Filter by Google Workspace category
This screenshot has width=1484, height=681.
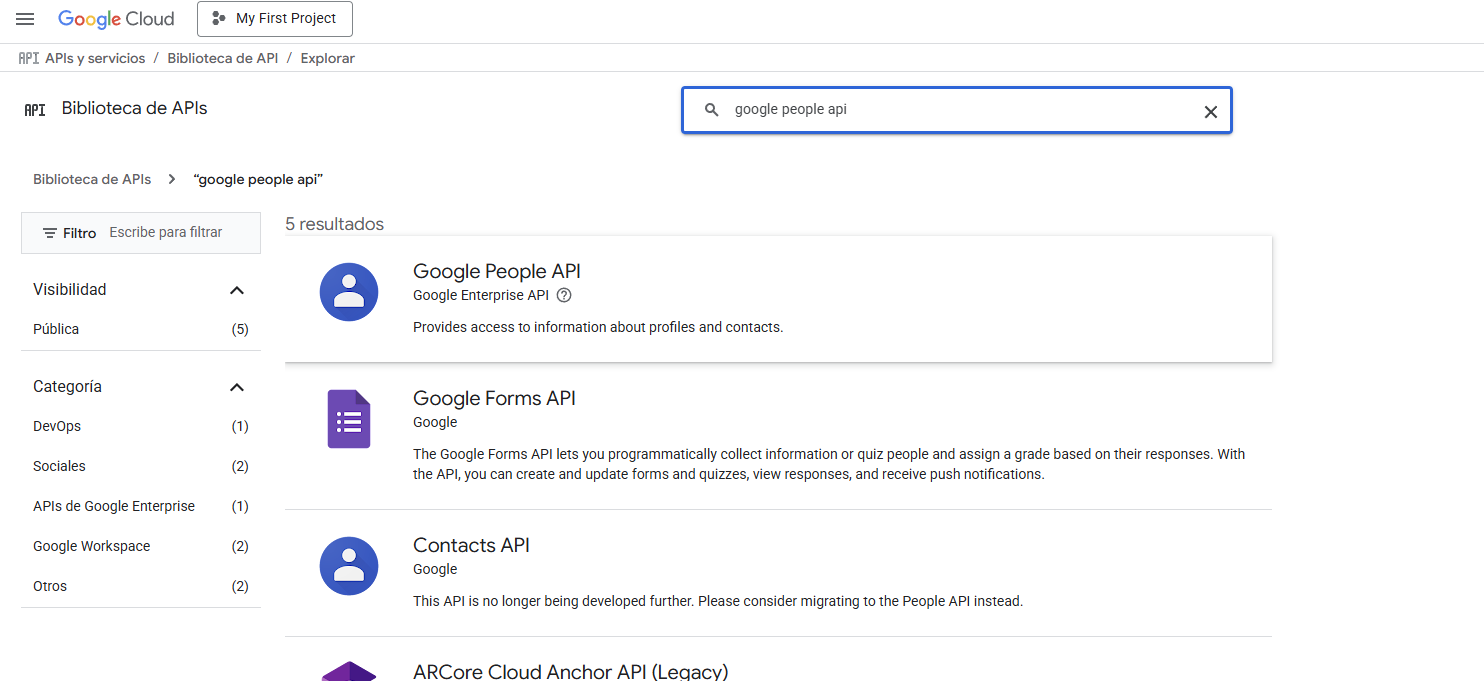pyautogui.click(x=91, y=546)
